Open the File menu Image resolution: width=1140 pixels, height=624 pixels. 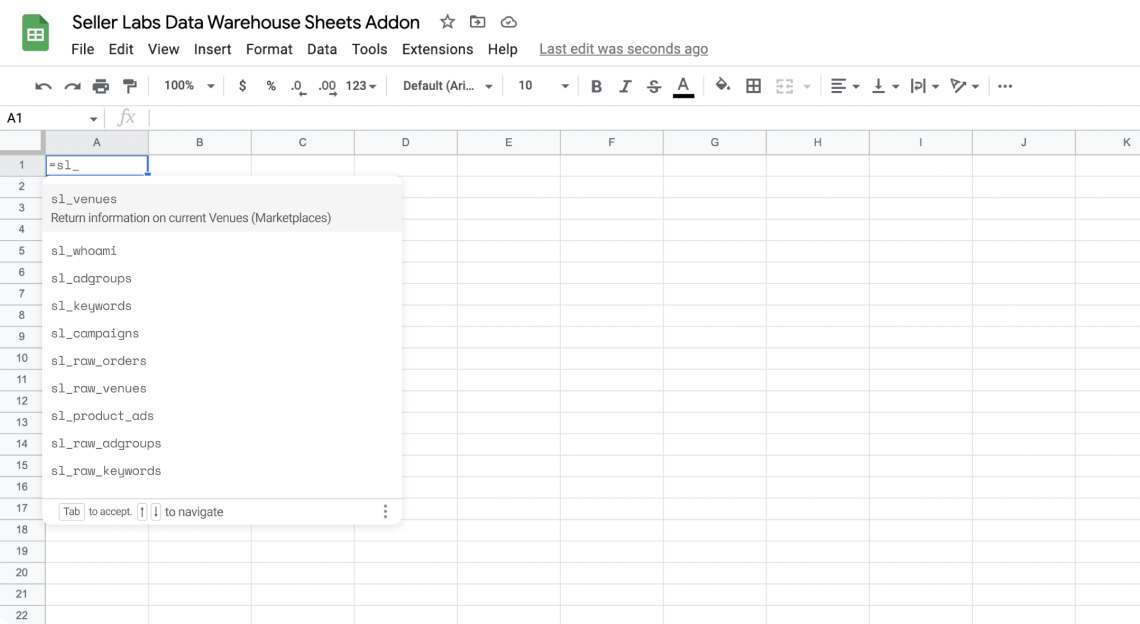[82, 49]
